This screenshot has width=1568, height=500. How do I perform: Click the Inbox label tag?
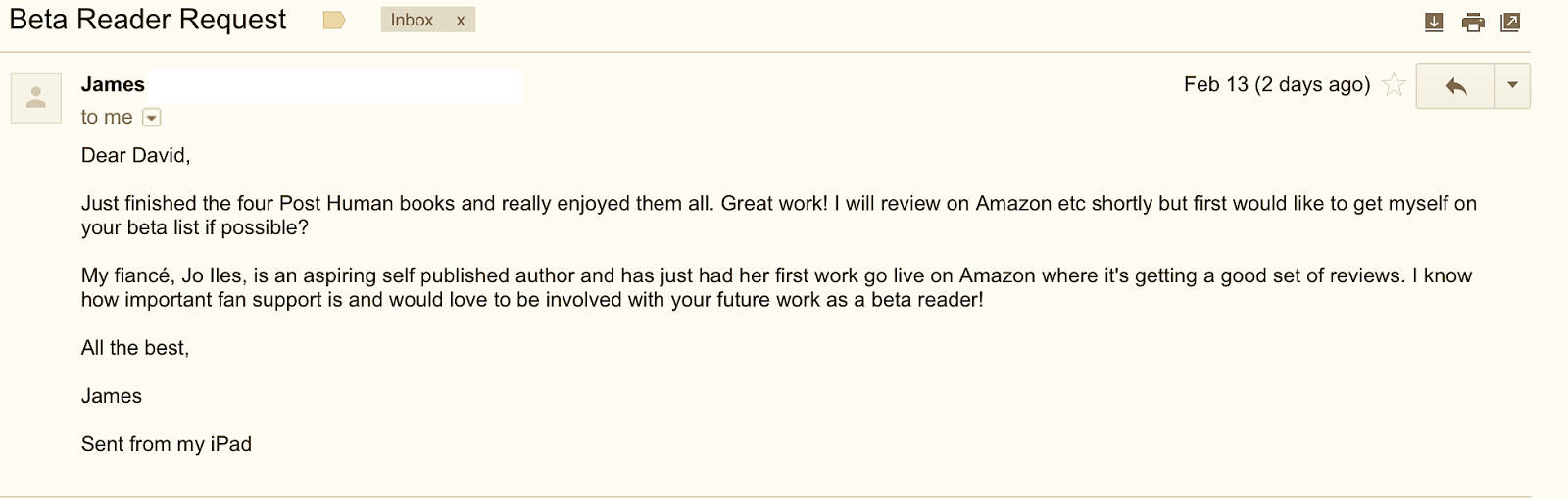[412, 21]
